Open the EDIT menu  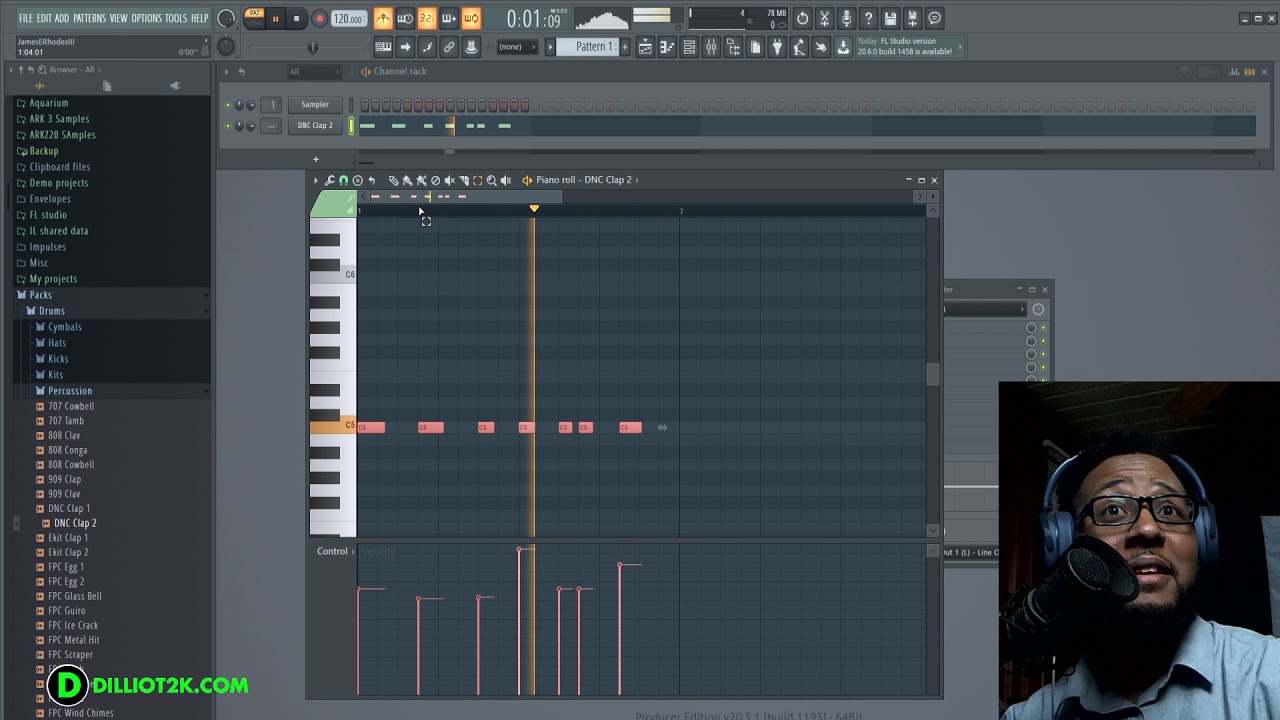tap(44, 18)
